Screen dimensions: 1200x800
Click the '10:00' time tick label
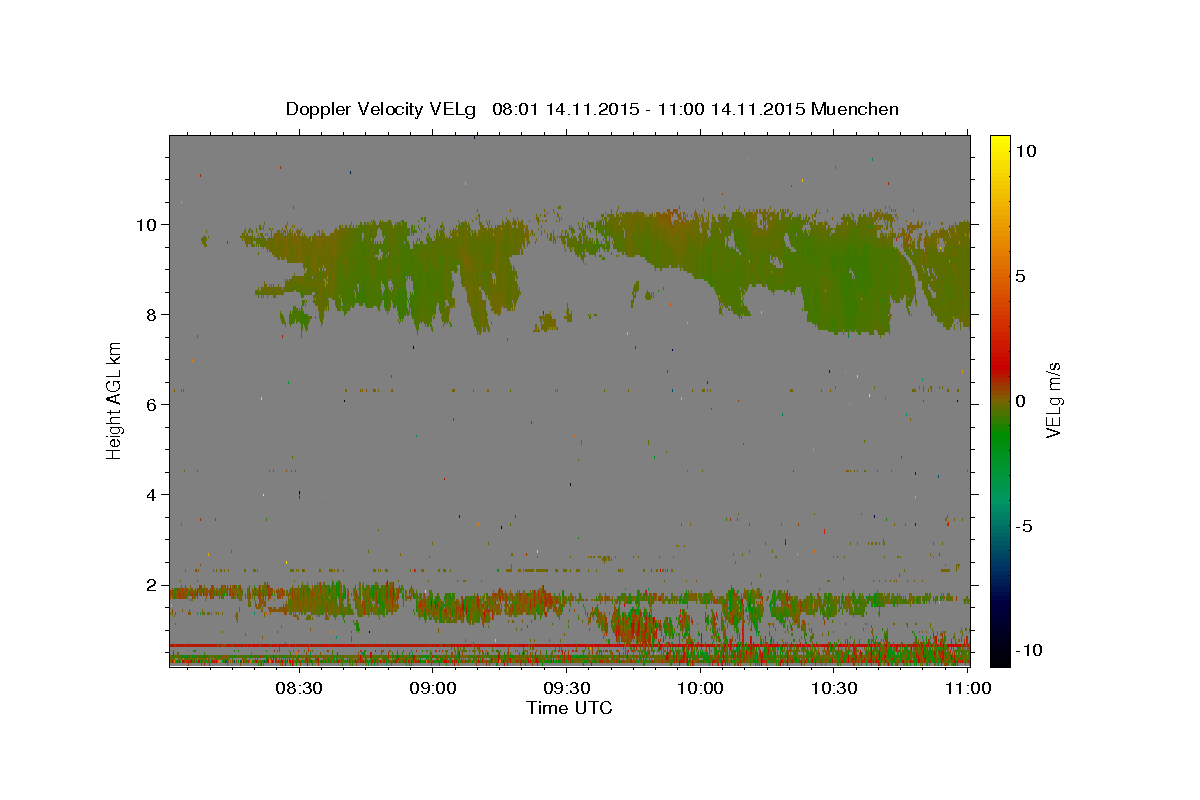(x=700, y=689)
